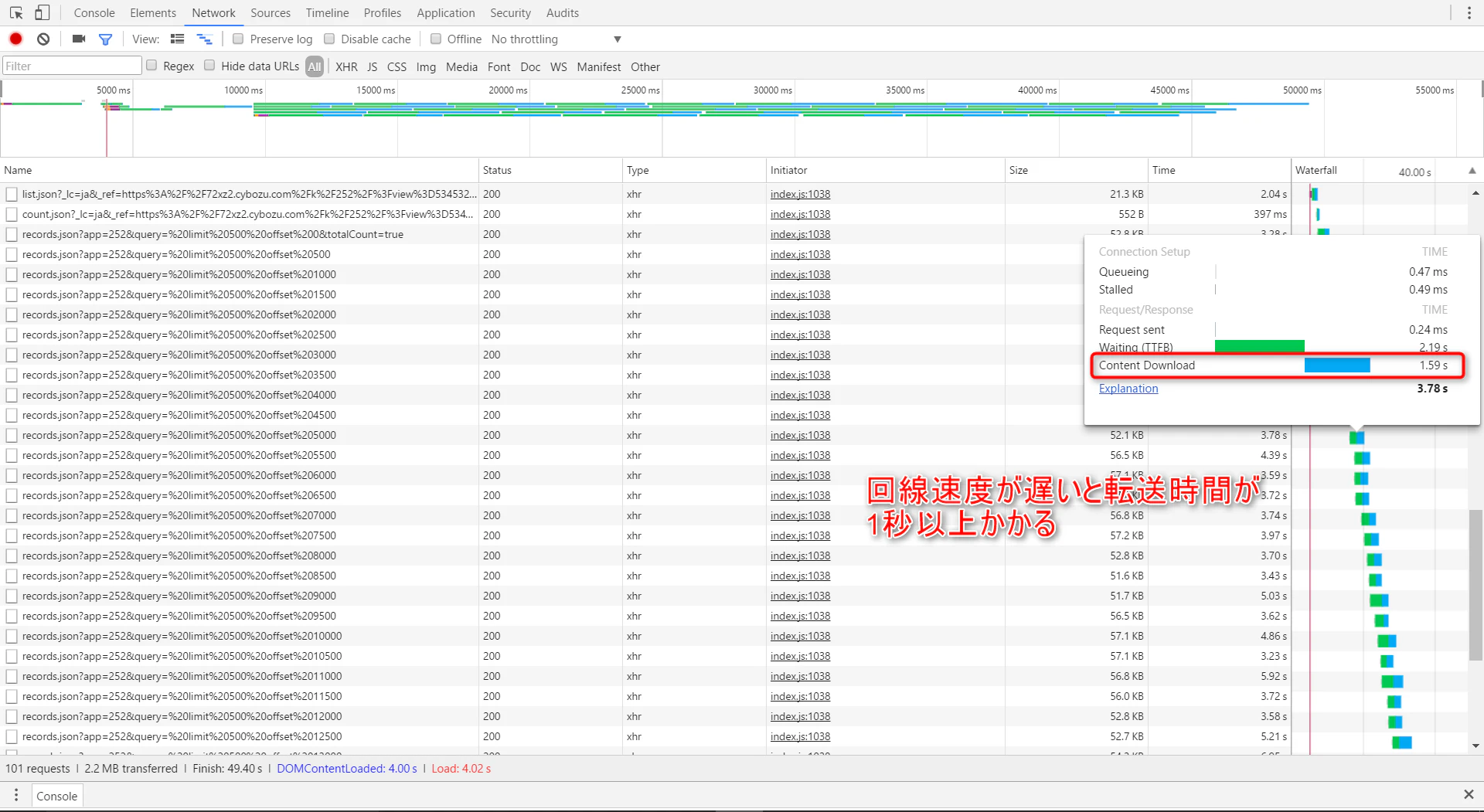This screenshot has width=1484, height=812.
Task: Filter requests by XHR type
Action: coord(346,67)
